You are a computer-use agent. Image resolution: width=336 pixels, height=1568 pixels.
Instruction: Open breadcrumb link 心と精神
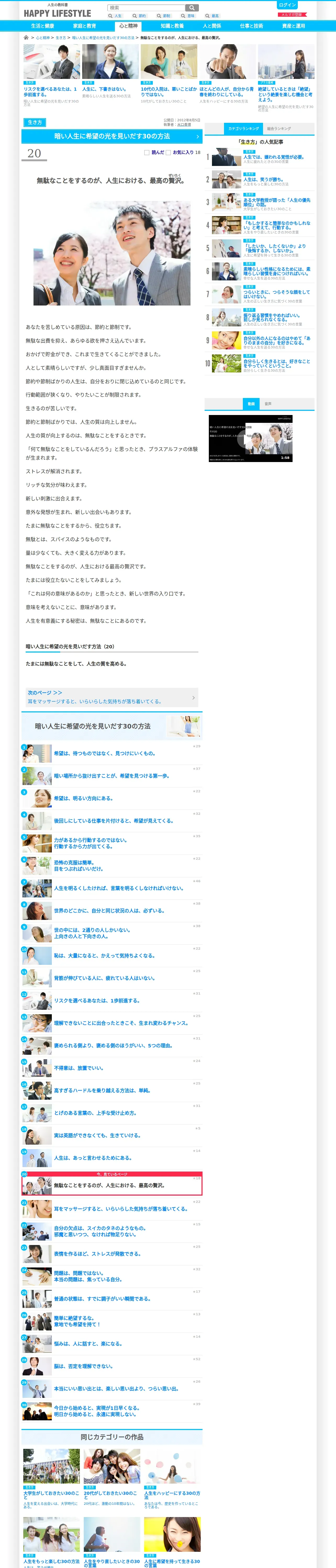pyautogui.click(x=43, y=38)
